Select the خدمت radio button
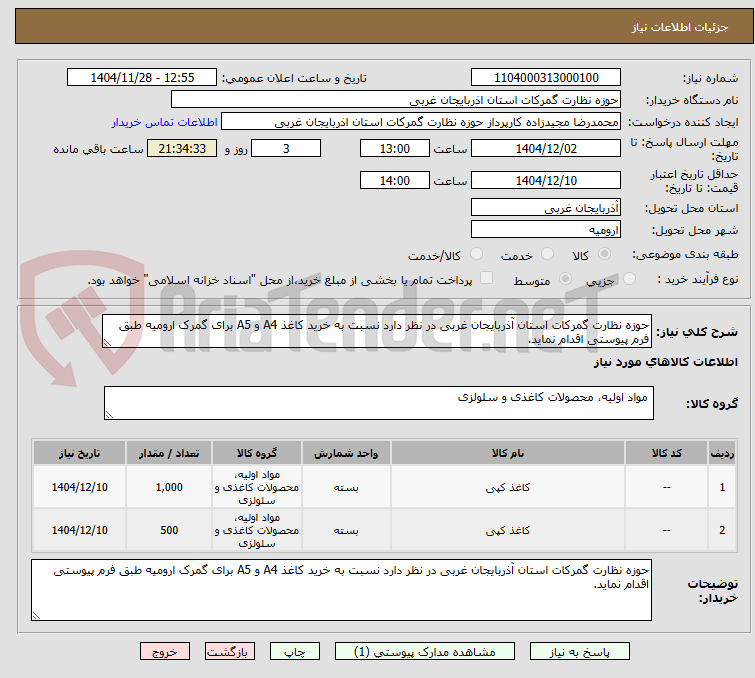 tap(547, 254)
